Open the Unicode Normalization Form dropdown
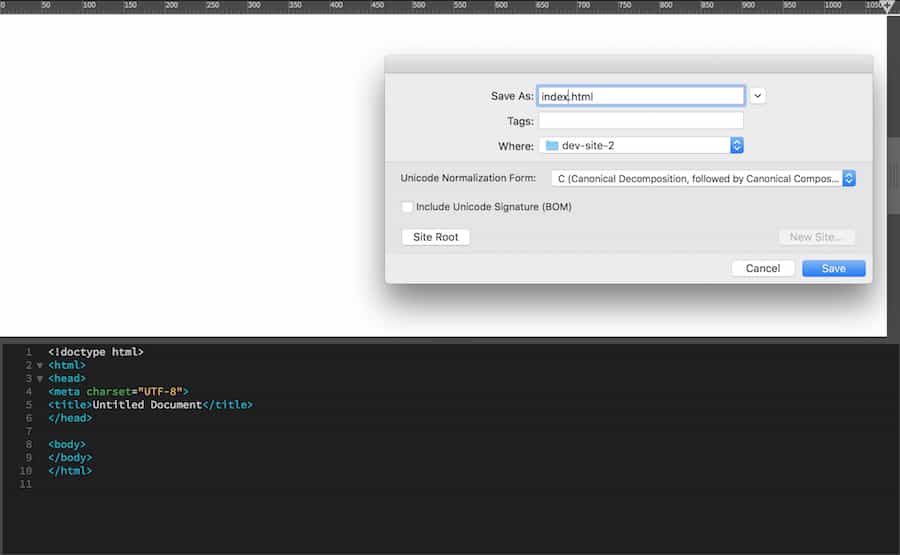 848,178
